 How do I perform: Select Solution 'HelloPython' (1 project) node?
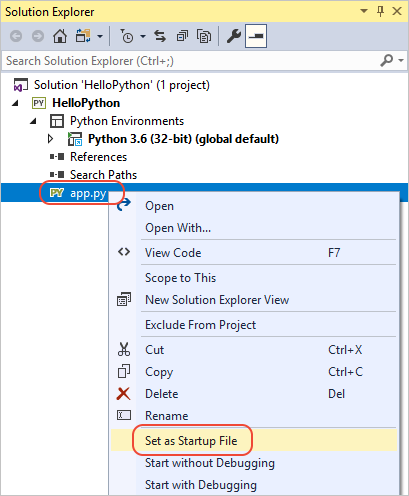point(122,85)
